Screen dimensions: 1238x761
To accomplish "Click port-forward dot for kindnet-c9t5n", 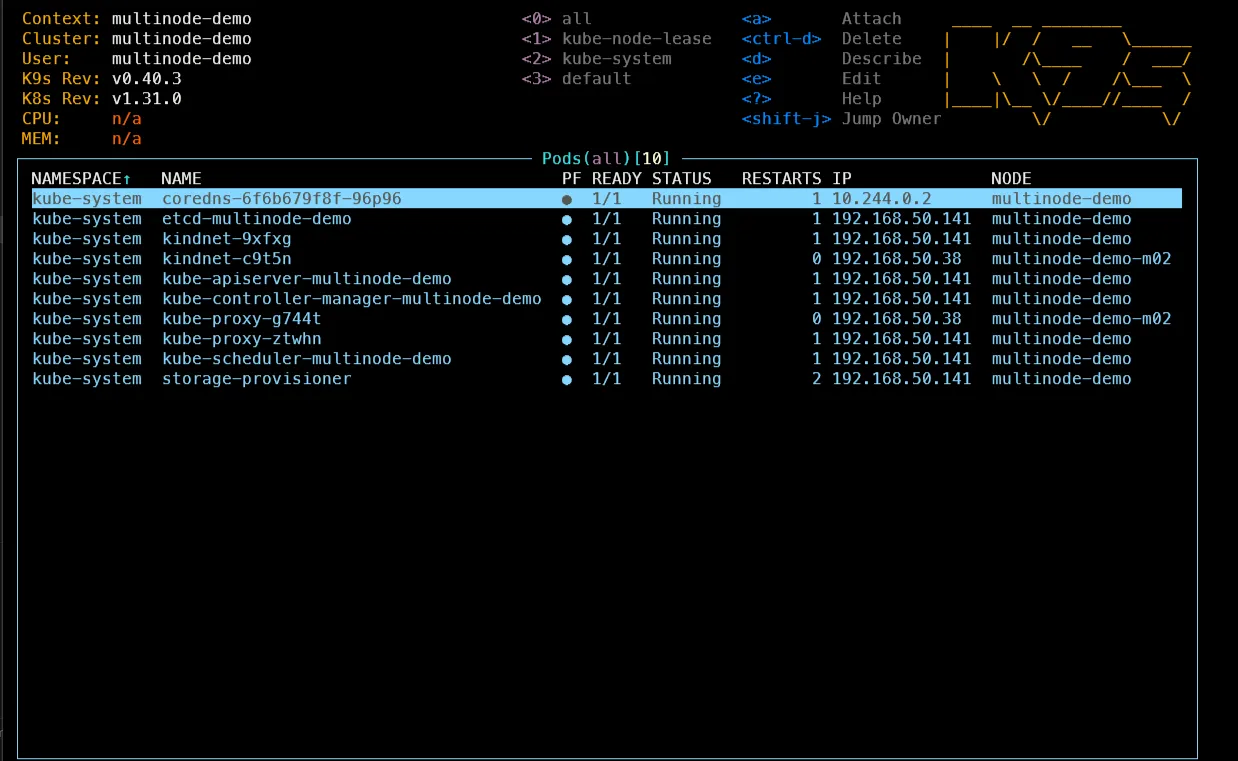I will (567, 259).
